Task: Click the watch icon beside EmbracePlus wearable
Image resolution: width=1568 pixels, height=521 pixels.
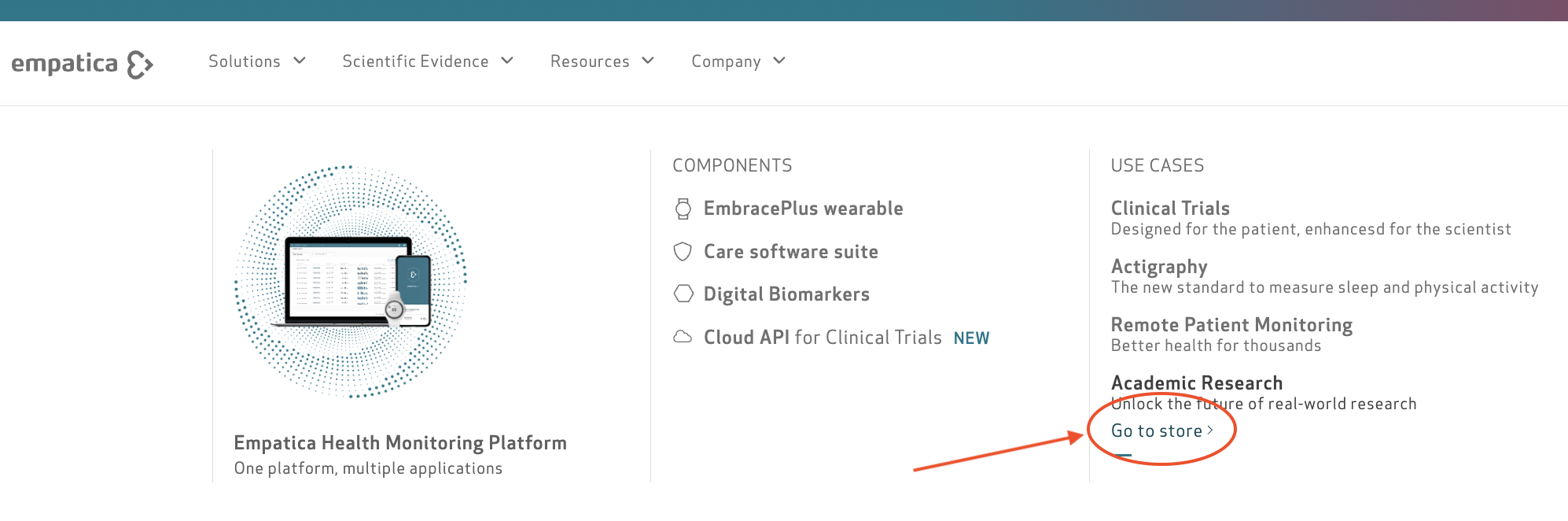Action: pos(683,209)
